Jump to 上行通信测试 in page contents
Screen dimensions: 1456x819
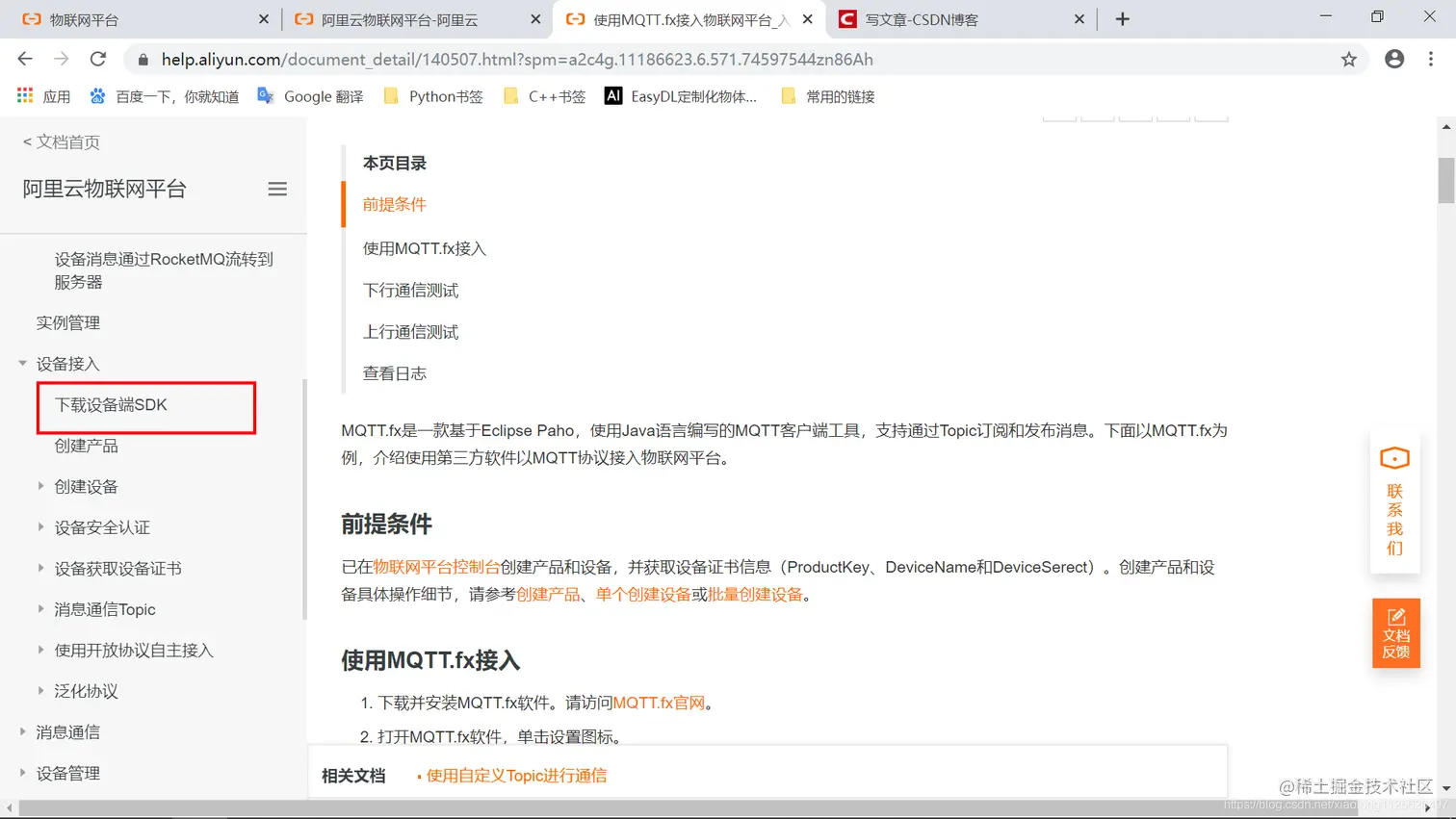tap(410, 332)
